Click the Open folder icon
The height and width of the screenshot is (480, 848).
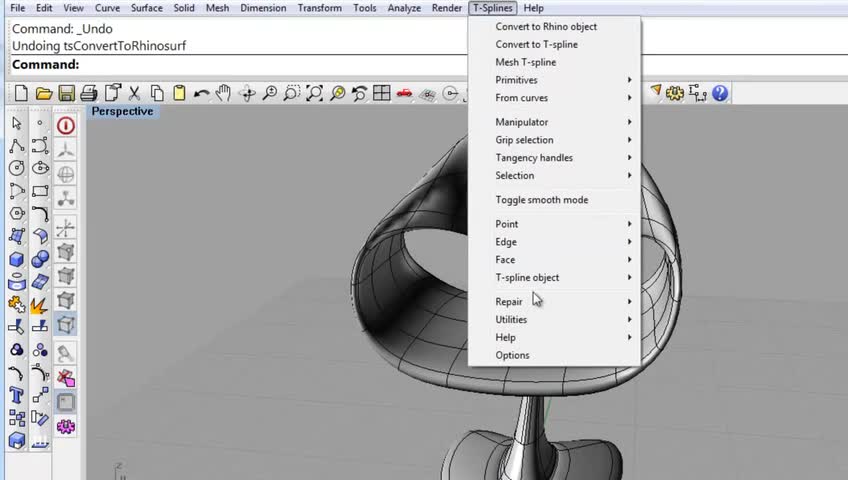point(44,94)
